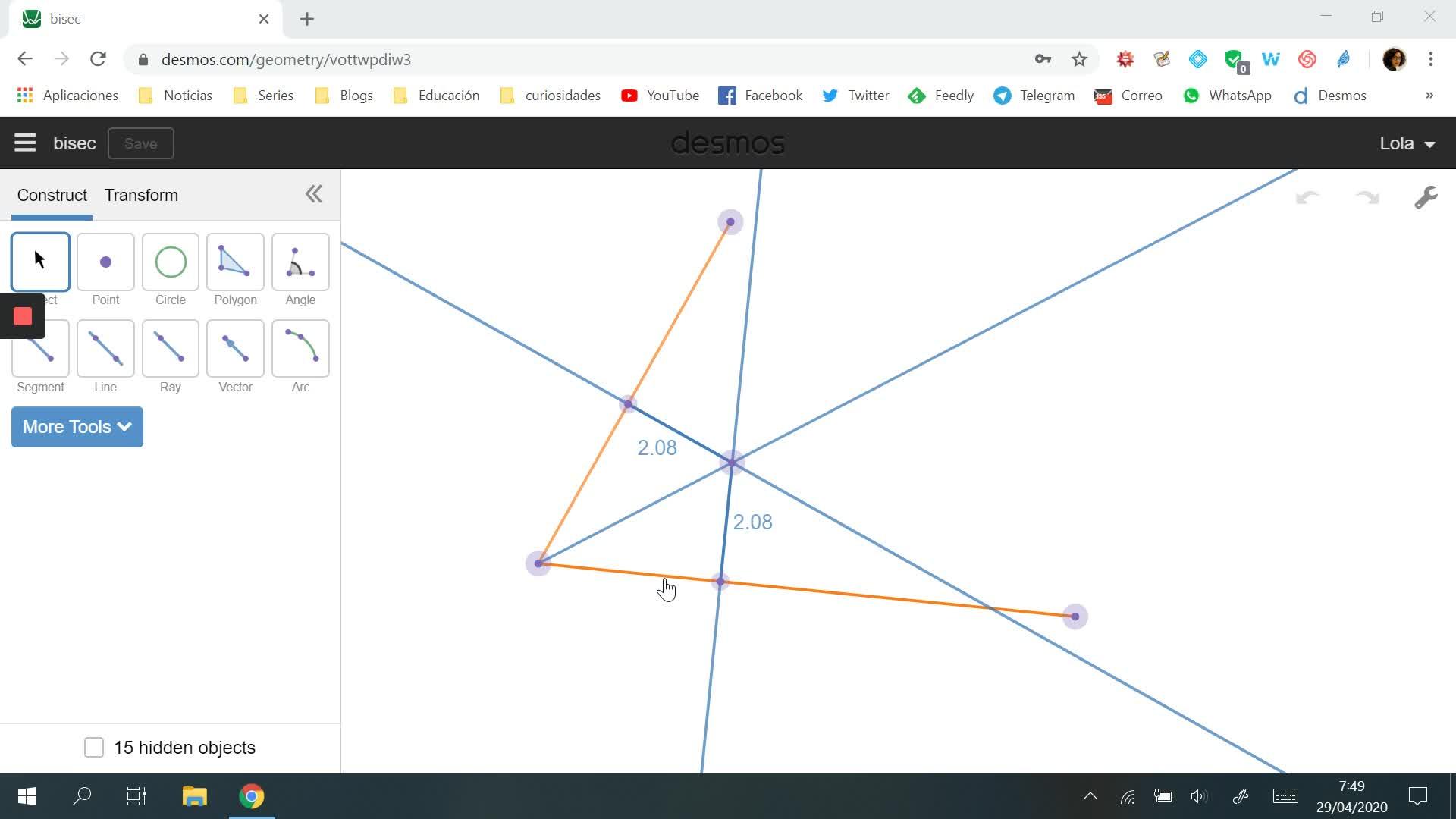Switch to the Transform tab

coord(141,195)
